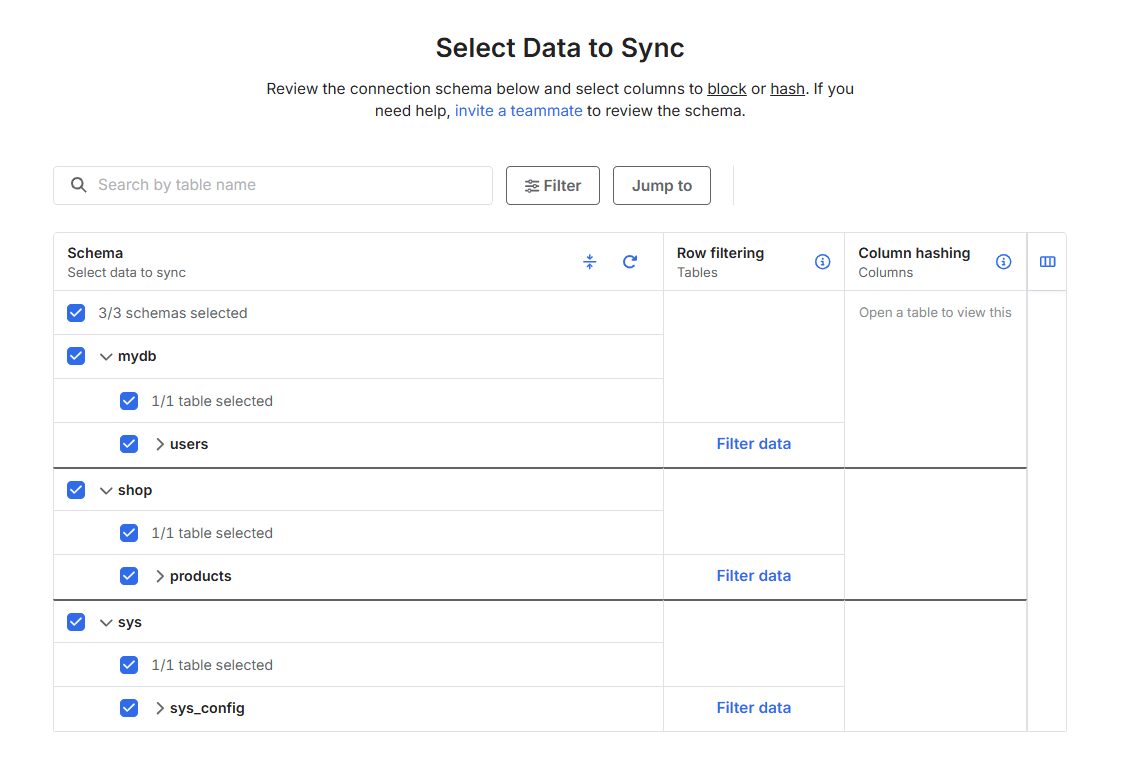Expand the sys_config table columns

pos(160,708)
